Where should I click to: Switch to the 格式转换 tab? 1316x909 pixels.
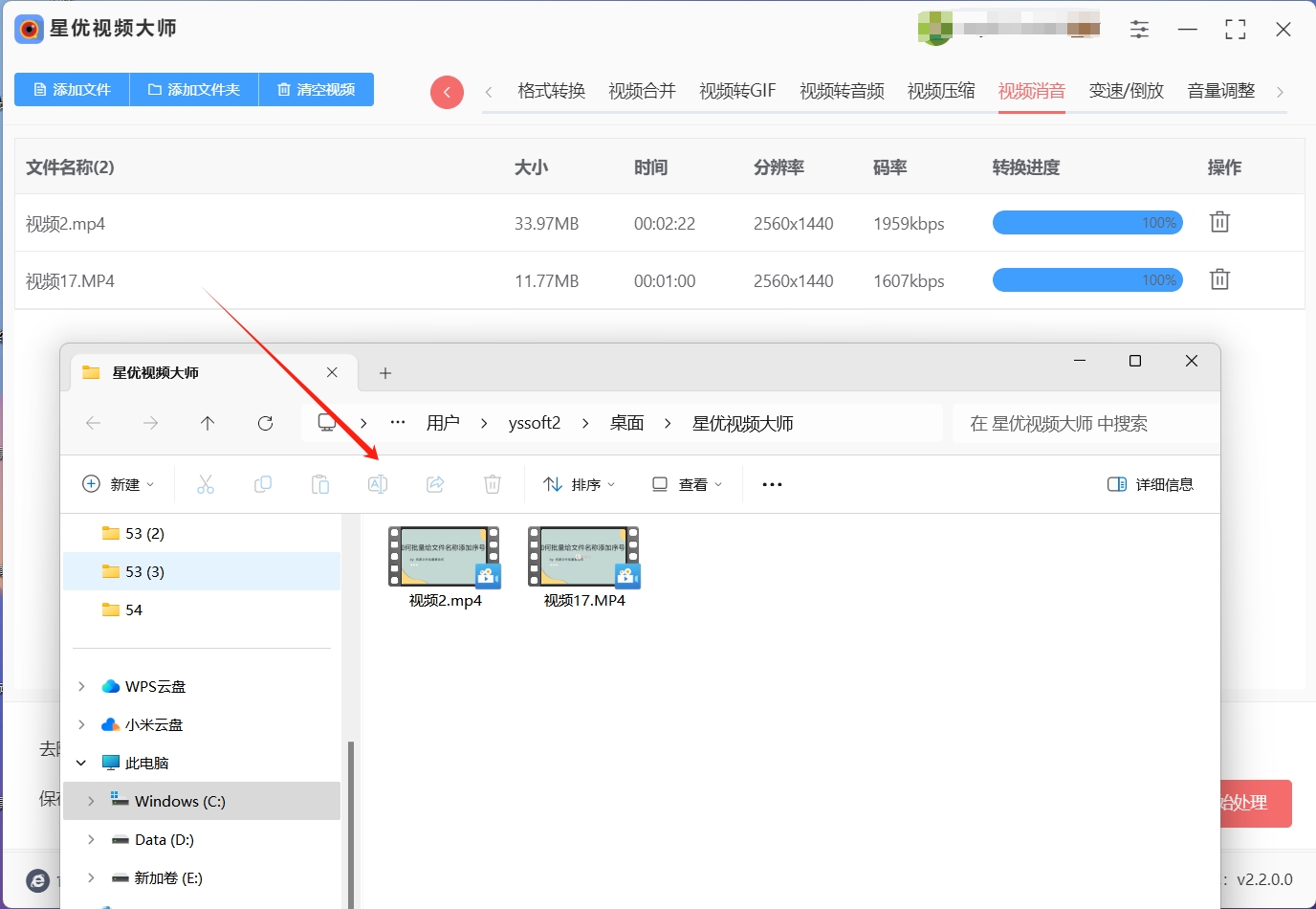(552, 91)
